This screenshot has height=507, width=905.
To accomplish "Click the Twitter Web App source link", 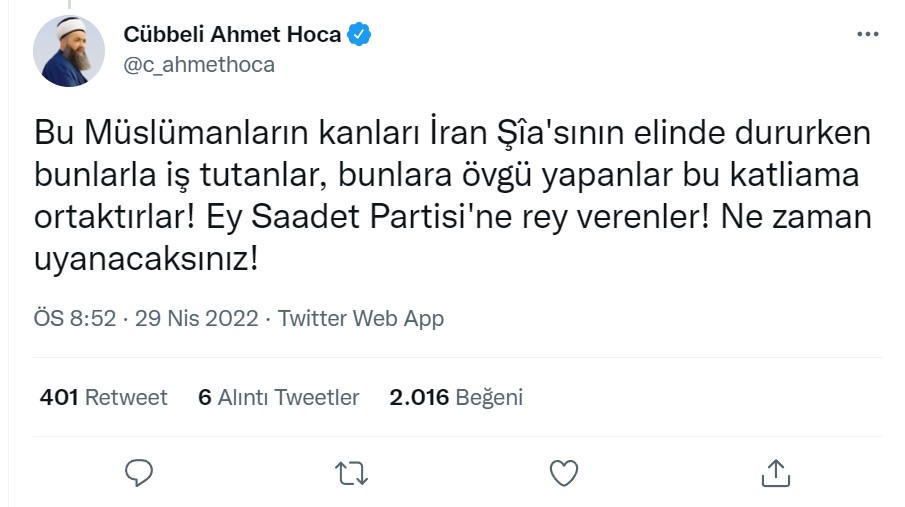I will click(360, 319).
